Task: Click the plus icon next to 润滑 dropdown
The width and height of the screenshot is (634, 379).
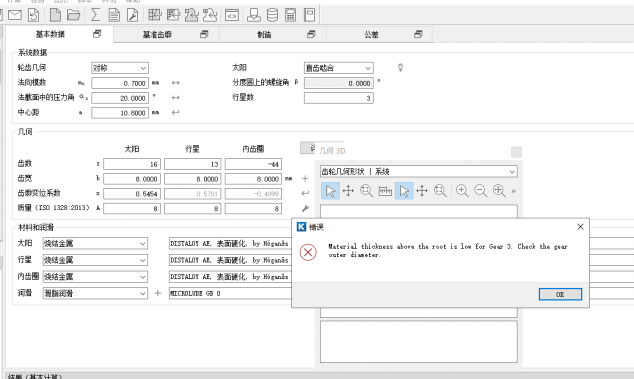Action: click(158, 293)
